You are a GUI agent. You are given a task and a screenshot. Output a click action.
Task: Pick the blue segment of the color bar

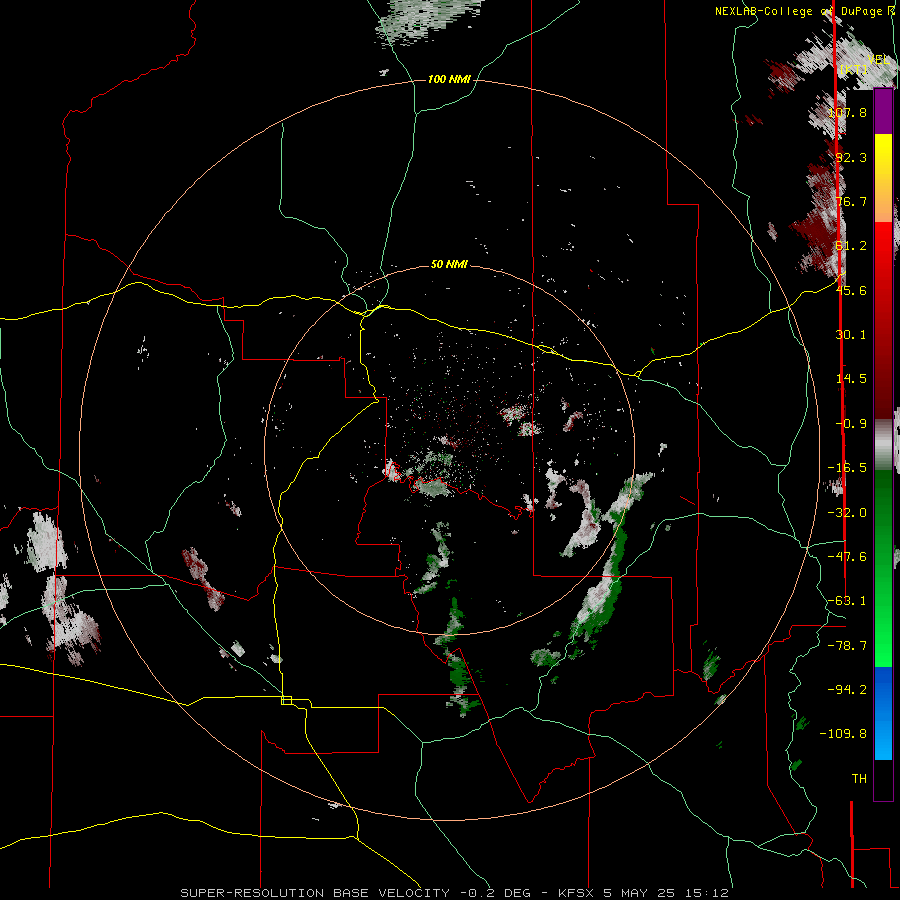click(883, 713)
